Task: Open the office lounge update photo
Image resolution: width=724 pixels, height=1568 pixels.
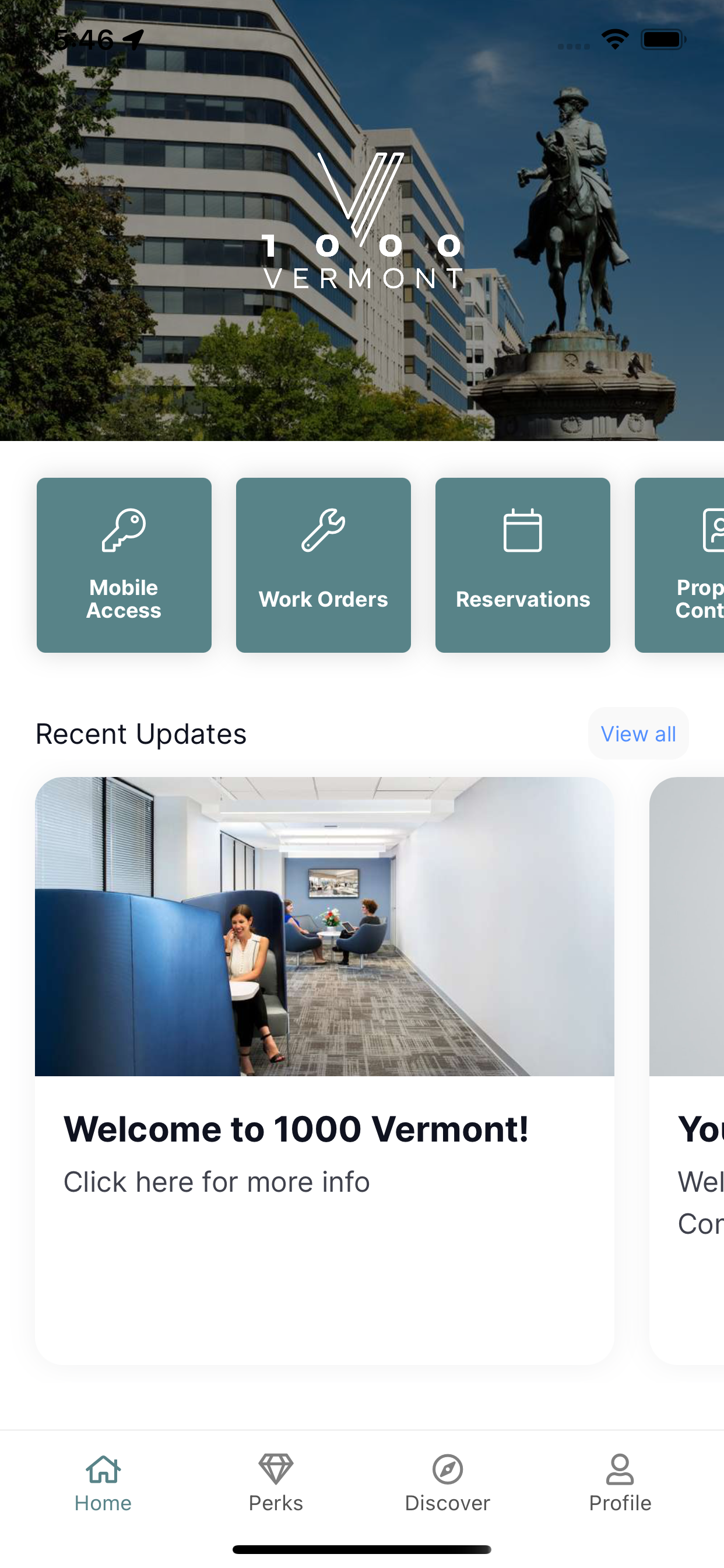Action: pyautogui.click(x=324, y=926)
